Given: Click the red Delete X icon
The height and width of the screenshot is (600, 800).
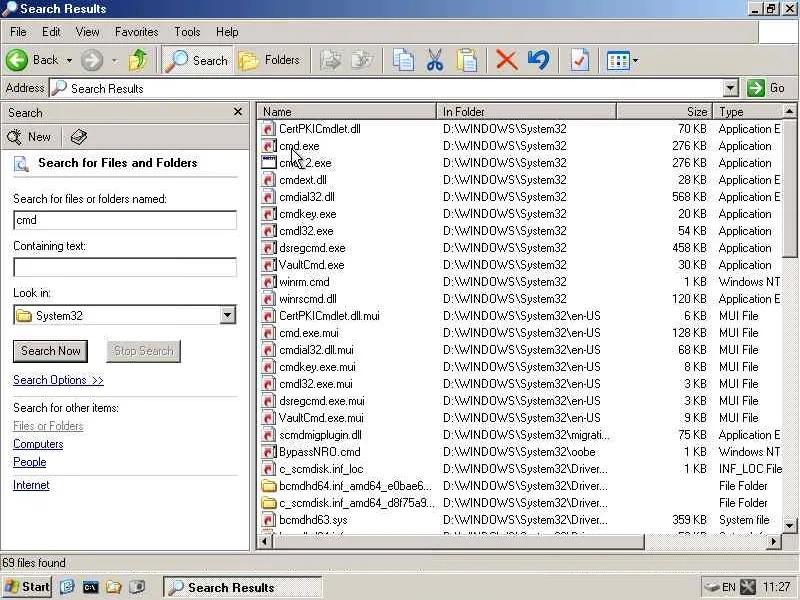Looking at the screenshot, I should pyautogui.click(x=507, y=60).
